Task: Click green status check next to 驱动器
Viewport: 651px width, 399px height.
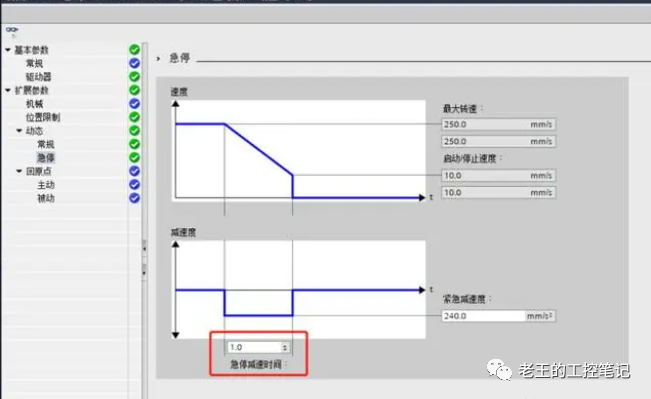Action: tap(134, 76)
